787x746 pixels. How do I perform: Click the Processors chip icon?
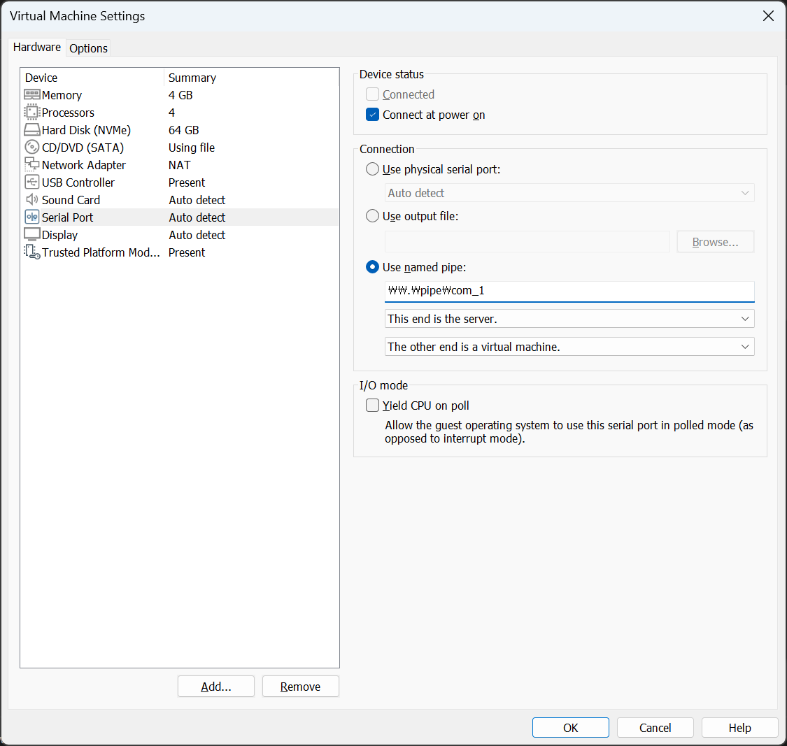click(x=32, y=113)
